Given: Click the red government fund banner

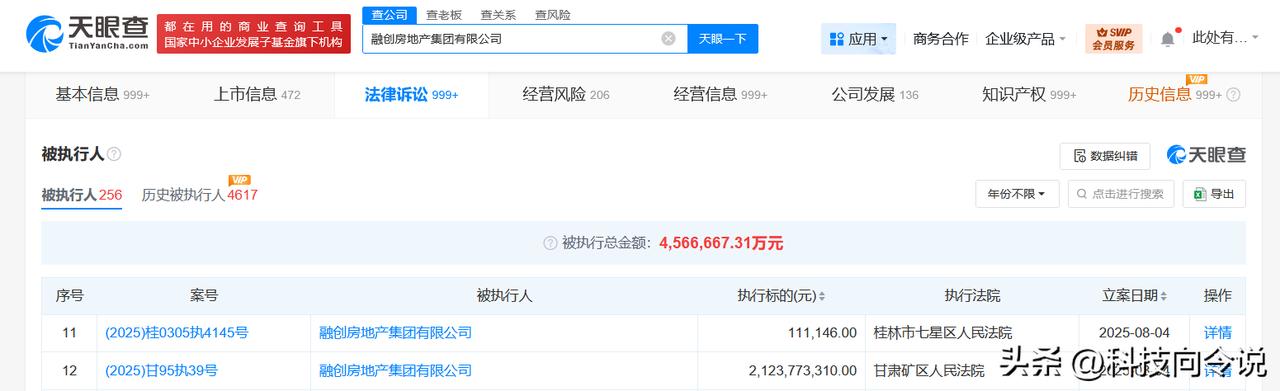Looking at the screenshot, I should [253, 33].
